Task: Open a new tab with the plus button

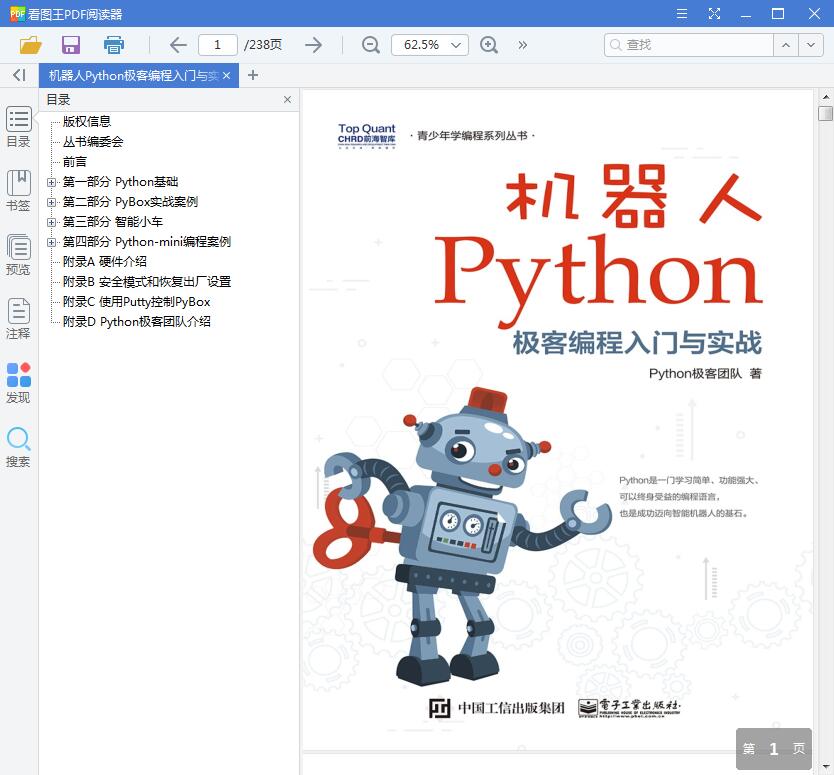Action: [252, 75]
